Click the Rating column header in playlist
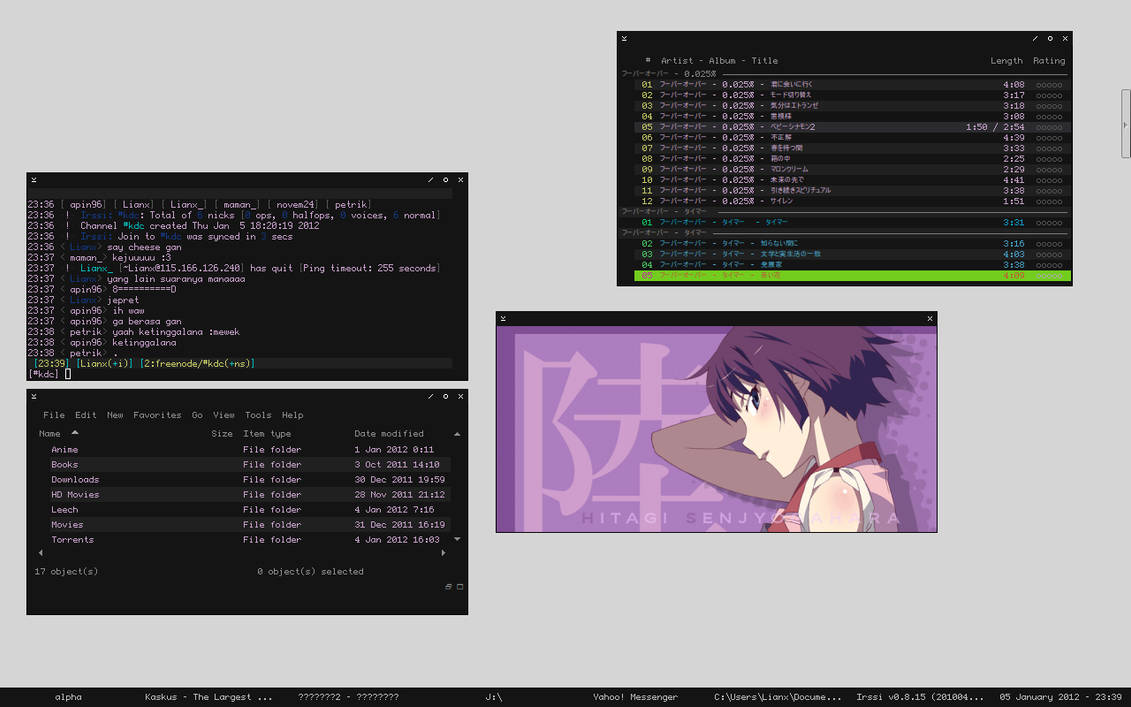This screenshot has width=1131, height=707. click(1049, 61)
